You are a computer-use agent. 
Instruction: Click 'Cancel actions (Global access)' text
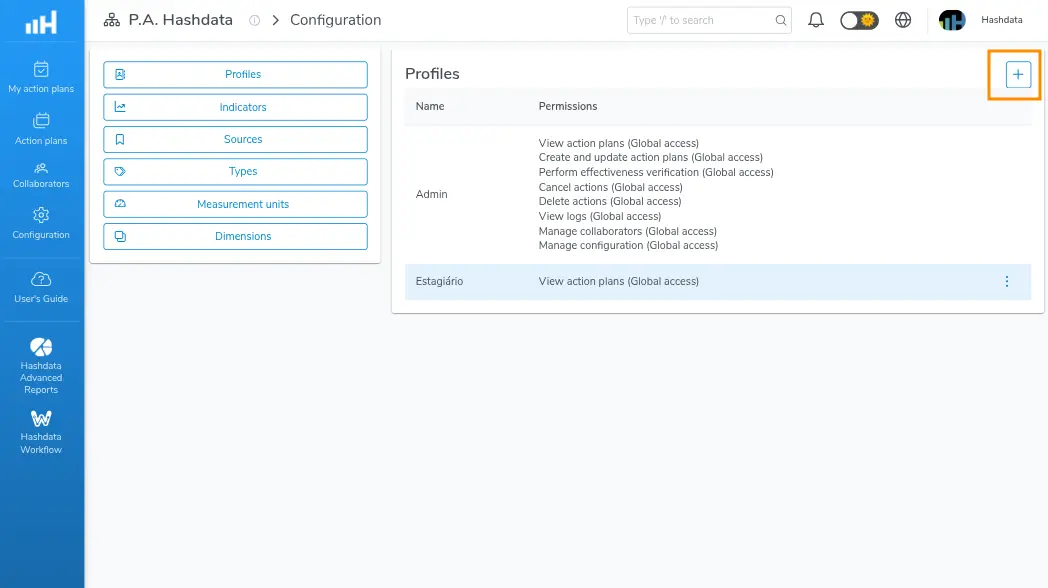click(x=610, y=187)
